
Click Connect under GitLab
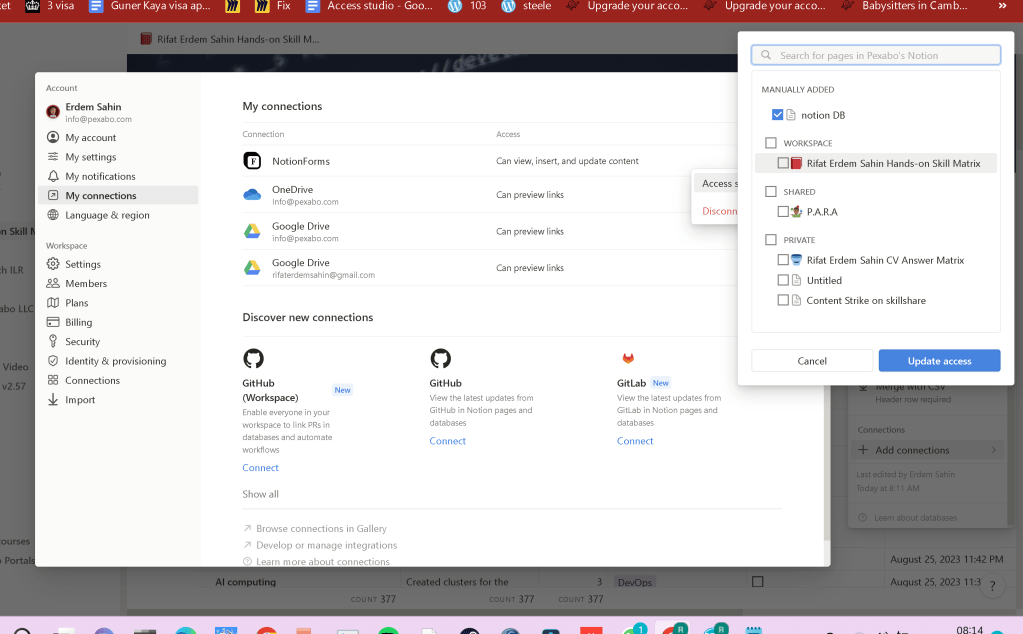635,441
